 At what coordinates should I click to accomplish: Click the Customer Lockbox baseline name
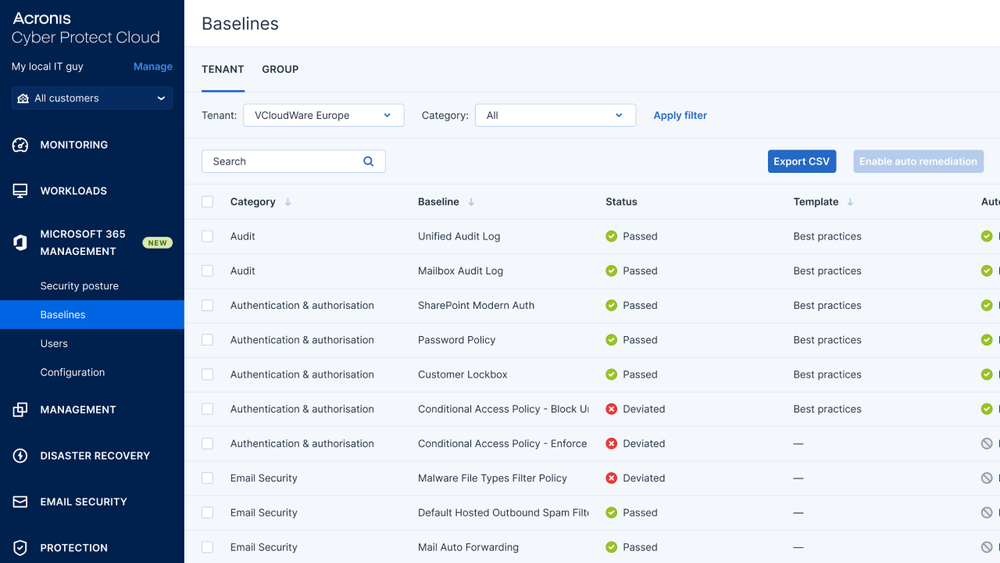pos(462,374)
